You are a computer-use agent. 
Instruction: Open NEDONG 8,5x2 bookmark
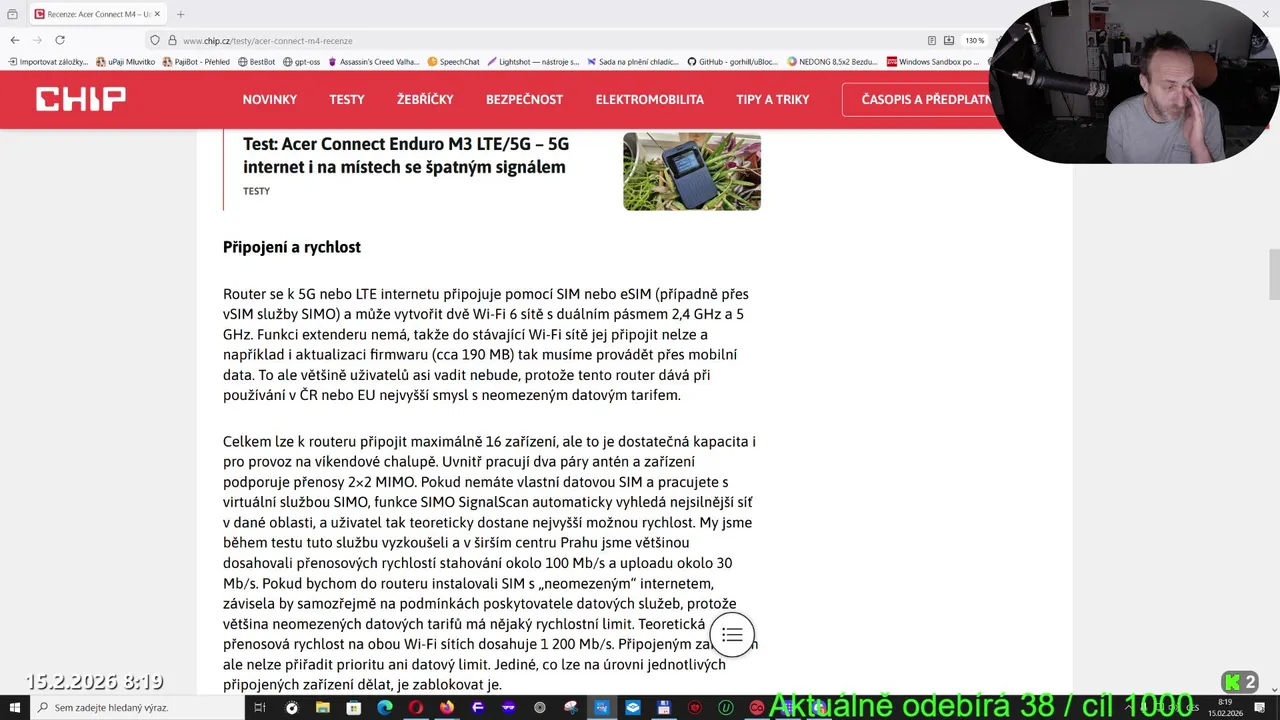[832, 62]
